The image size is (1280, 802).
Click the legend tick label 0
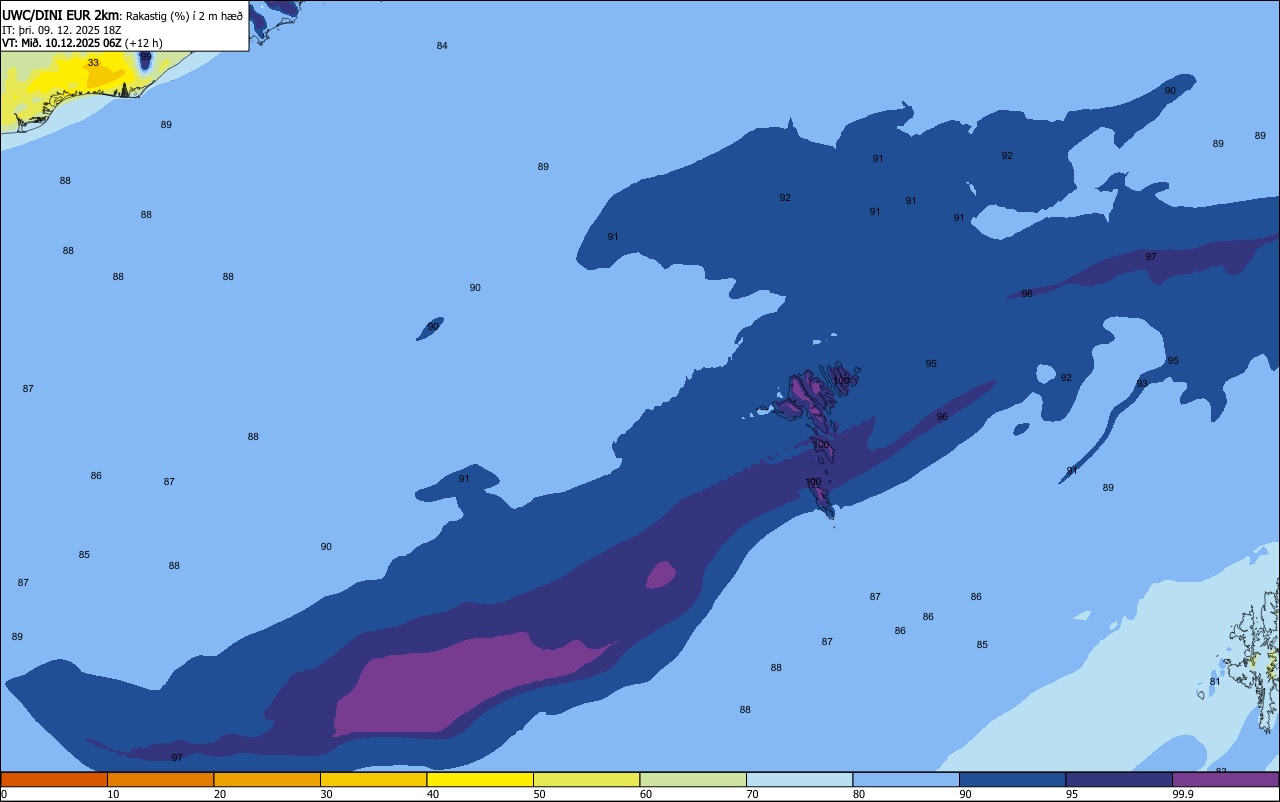click(4, 794)
